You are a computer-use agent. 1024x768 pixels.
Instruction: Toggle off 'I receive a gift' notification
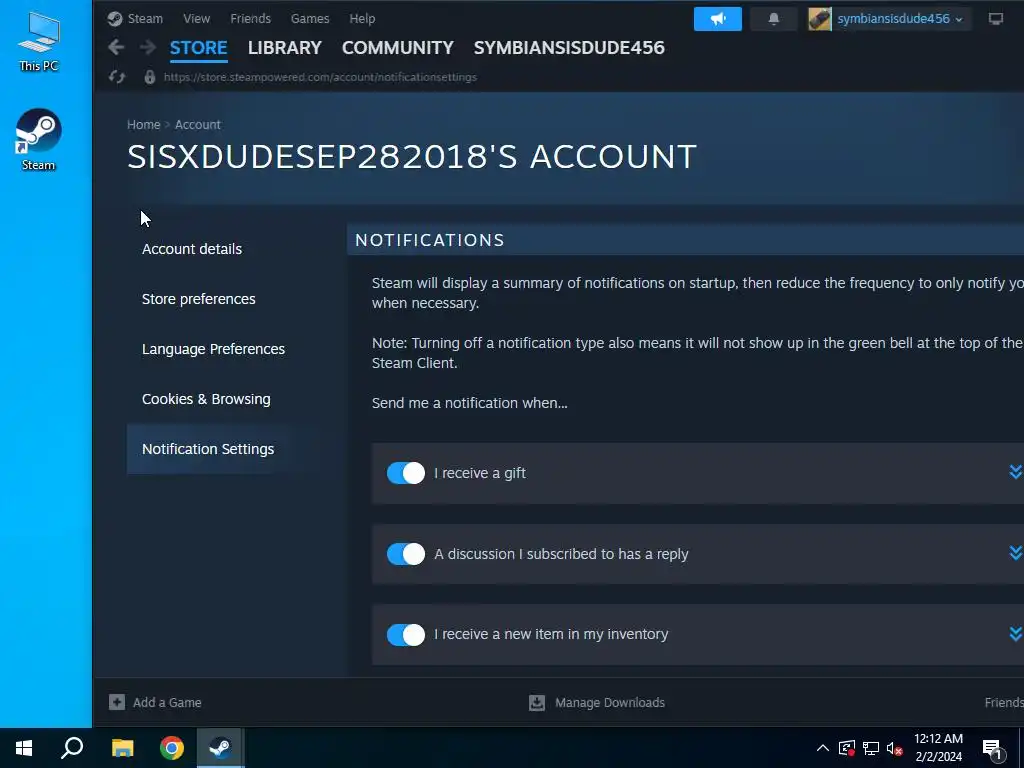click(406, 473)
